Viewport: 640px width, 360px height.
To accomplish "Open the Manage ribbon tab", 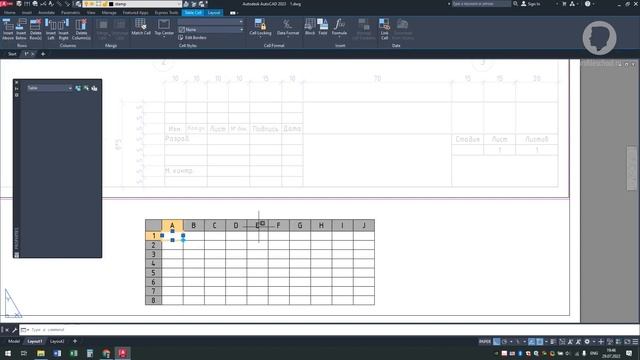I will tap(109, 13).
